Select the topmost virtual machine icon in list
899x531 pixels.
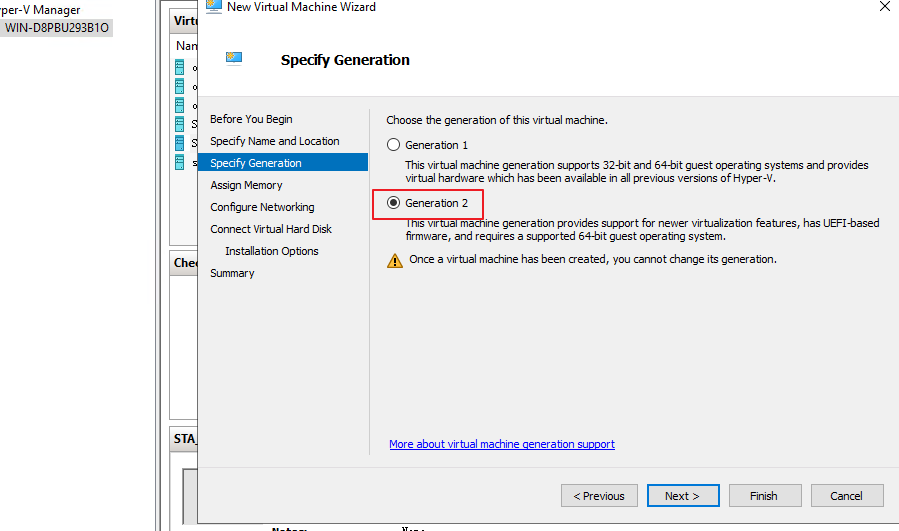[x=180, y=67]
